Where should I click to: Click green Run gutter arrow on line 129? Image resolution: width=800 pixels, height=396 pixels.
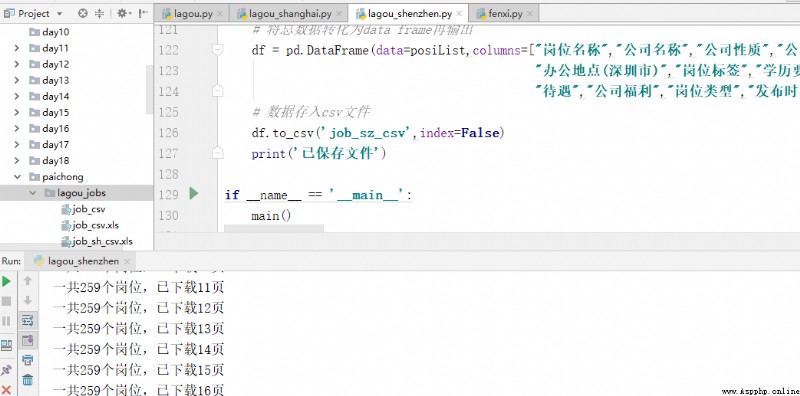coord(193,193)
